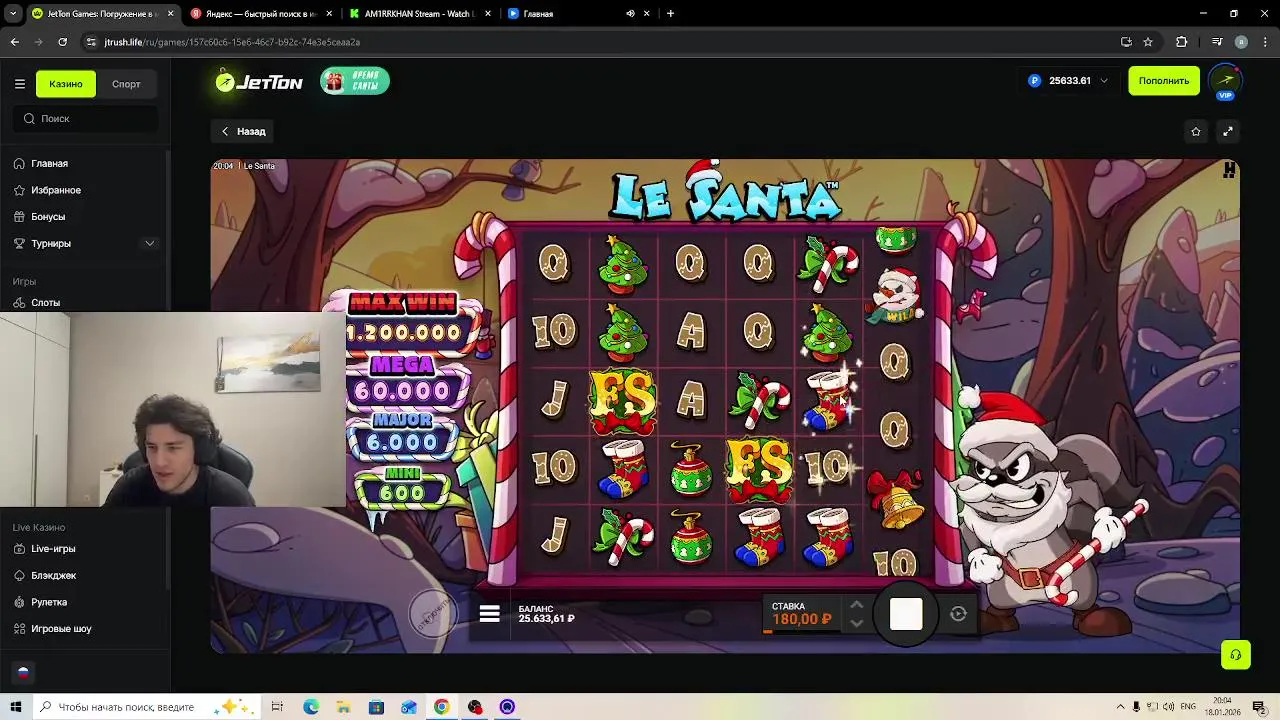Image resolution: width=1280 pixels, height=720 pixels.
Task: Open the volume control in the tray
Action: point(1168,707)
